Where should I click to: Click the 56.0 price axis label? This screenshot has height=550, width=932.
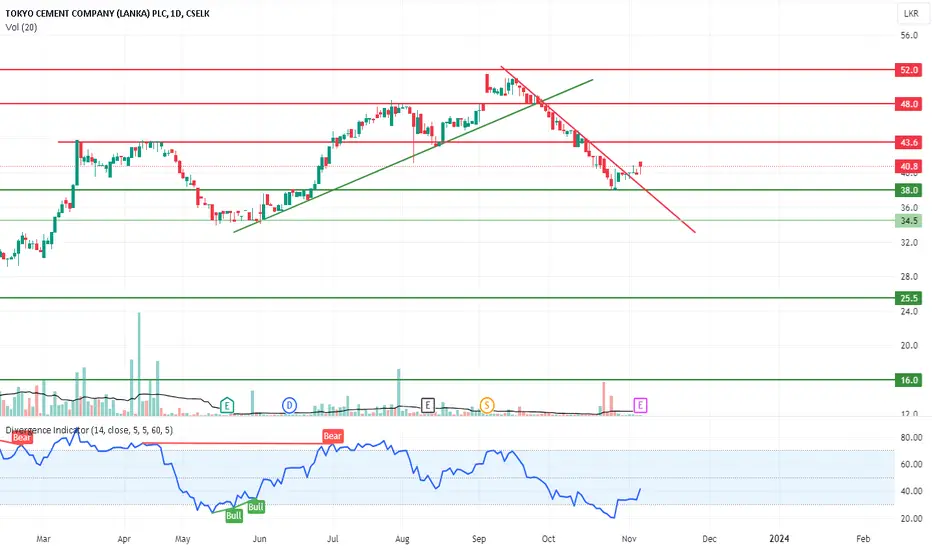tap(909, 35)
